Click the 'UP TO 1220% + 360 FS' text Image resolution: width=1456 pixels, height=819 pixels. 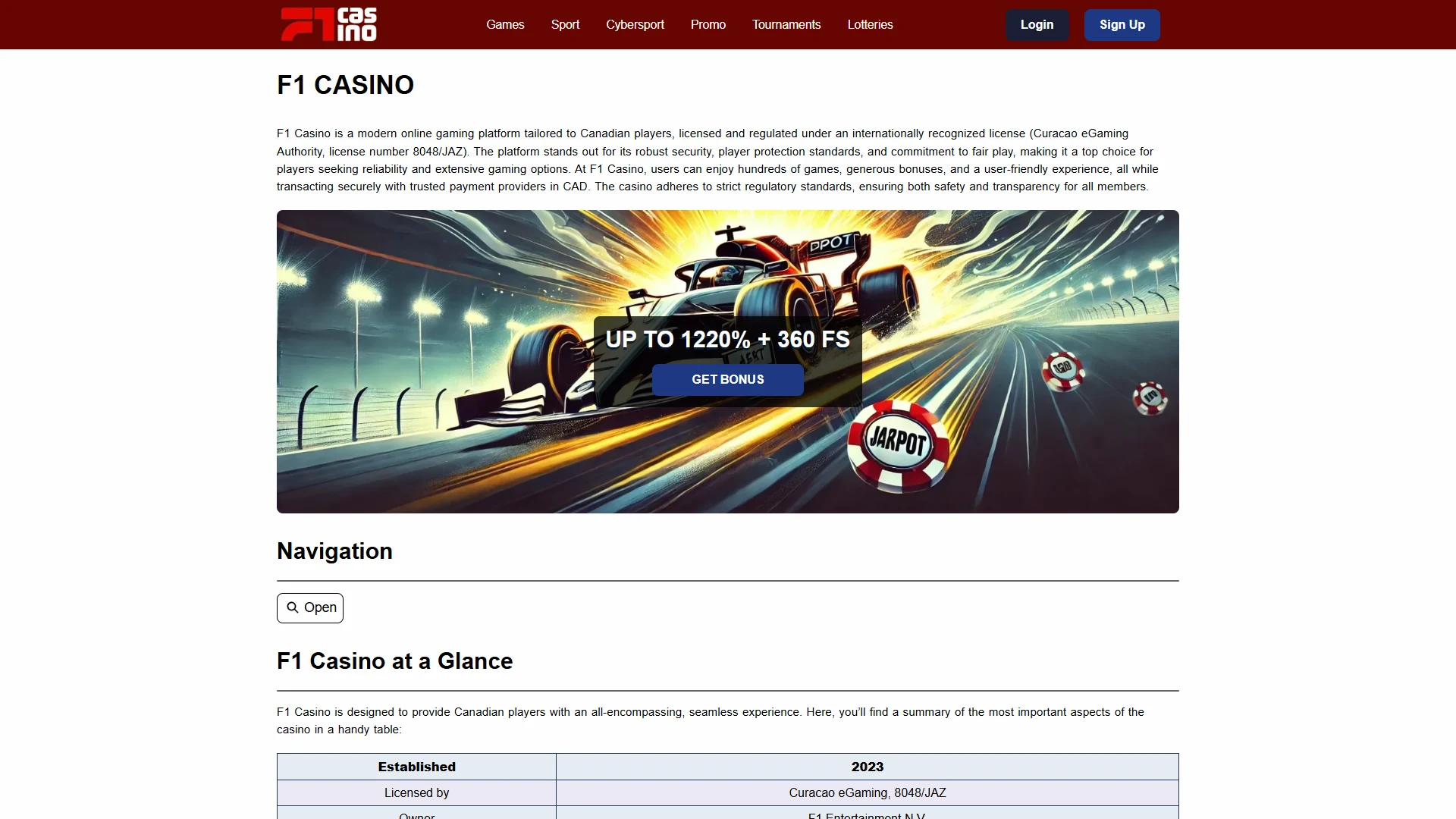[x=727, y=339]
